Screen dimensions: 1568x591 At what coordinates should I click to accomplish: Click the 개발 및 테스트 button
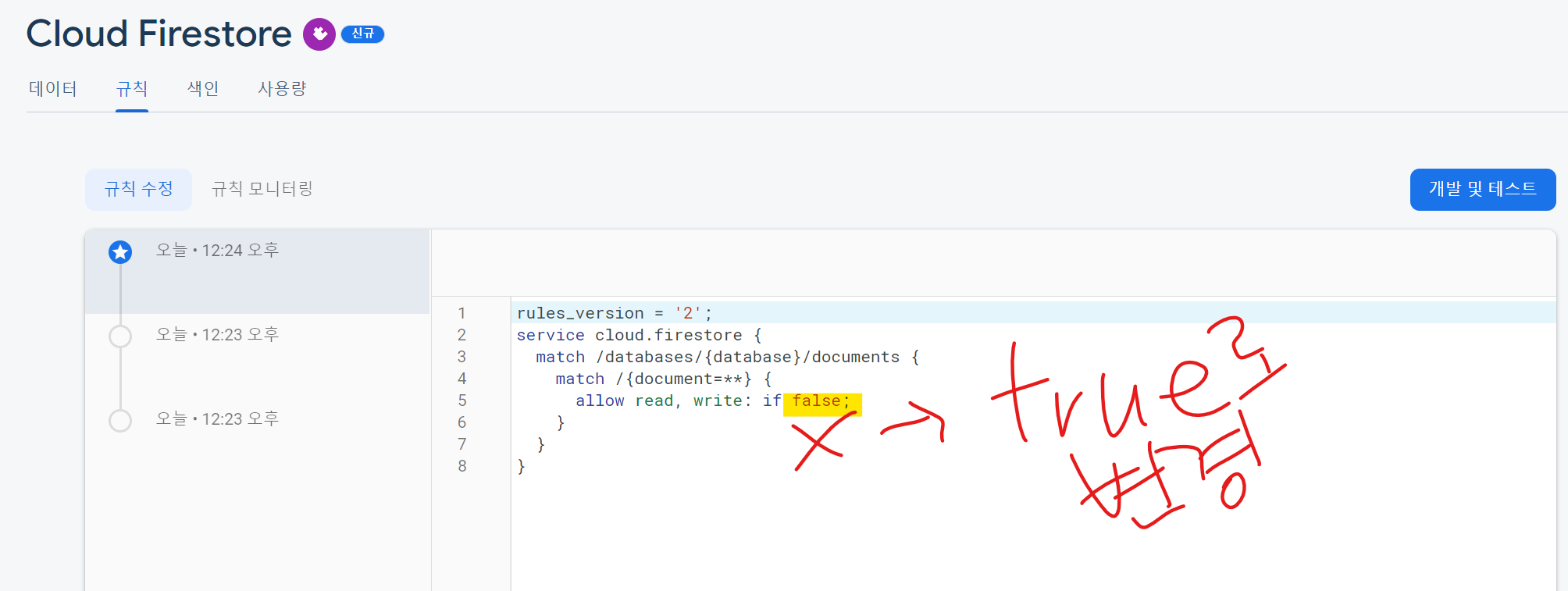coord(1482,189)
